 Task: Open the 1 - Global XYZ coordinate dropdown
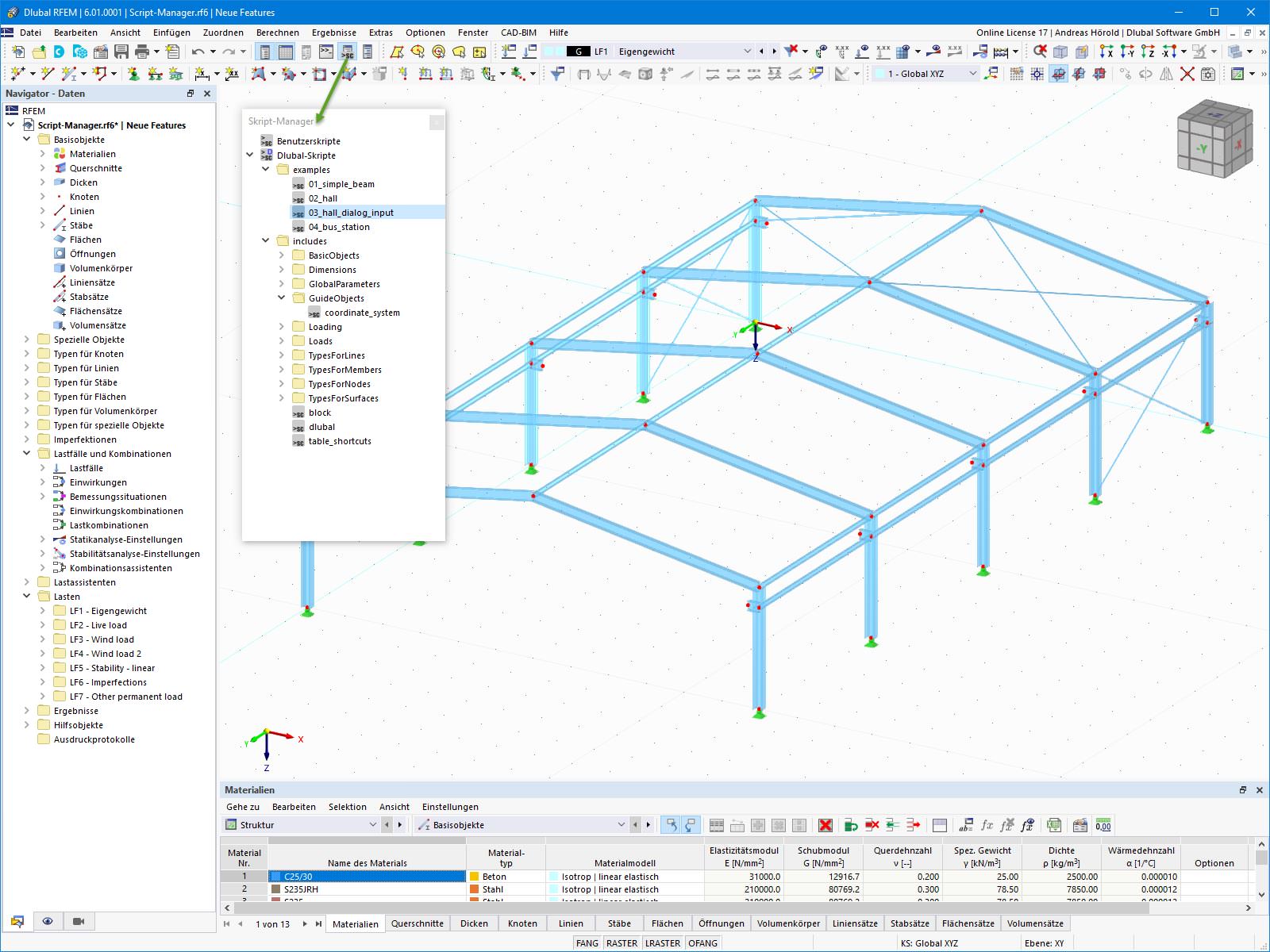972,74
